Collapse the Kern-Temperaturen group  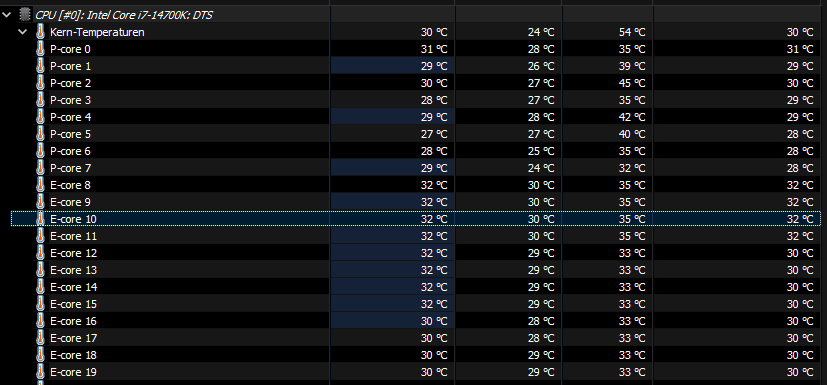click(x=23, y=32)
